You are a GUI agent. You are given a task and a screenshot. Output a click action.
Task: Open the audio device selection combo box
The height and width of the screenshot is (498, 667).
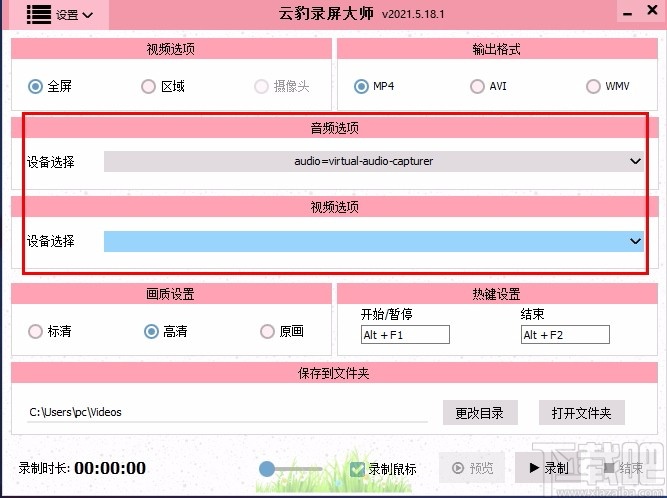coord(373,161)
